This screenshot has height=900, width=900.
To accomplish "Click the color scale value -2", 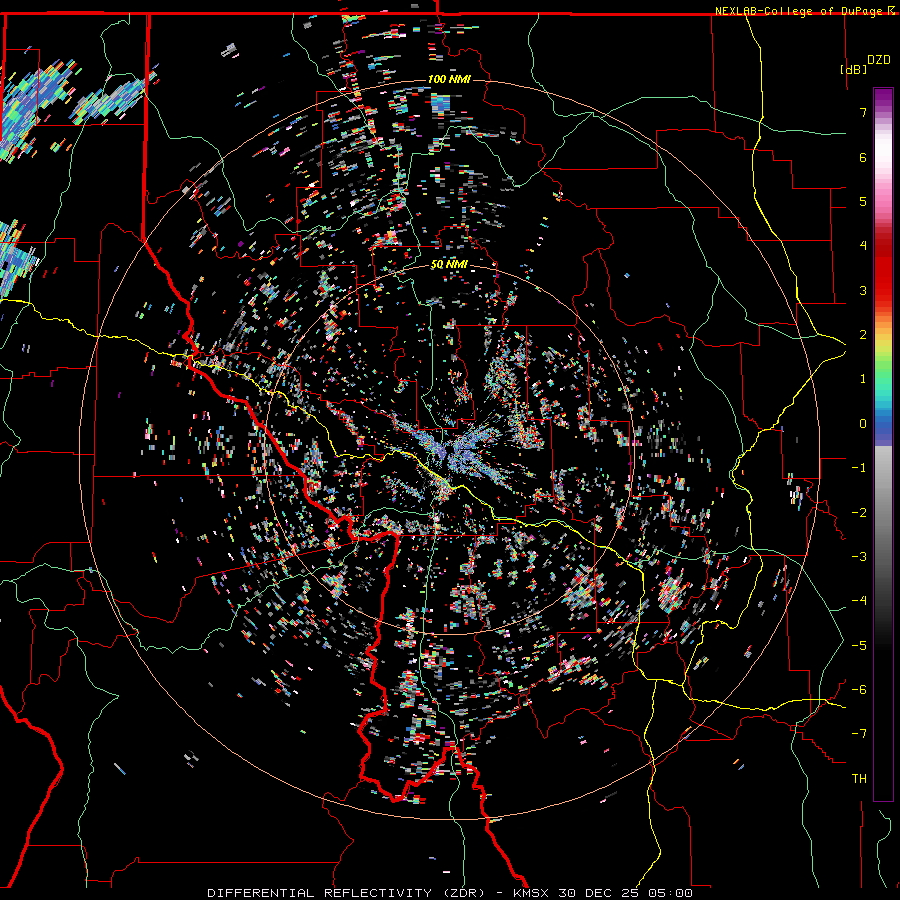I will [859, 513].
